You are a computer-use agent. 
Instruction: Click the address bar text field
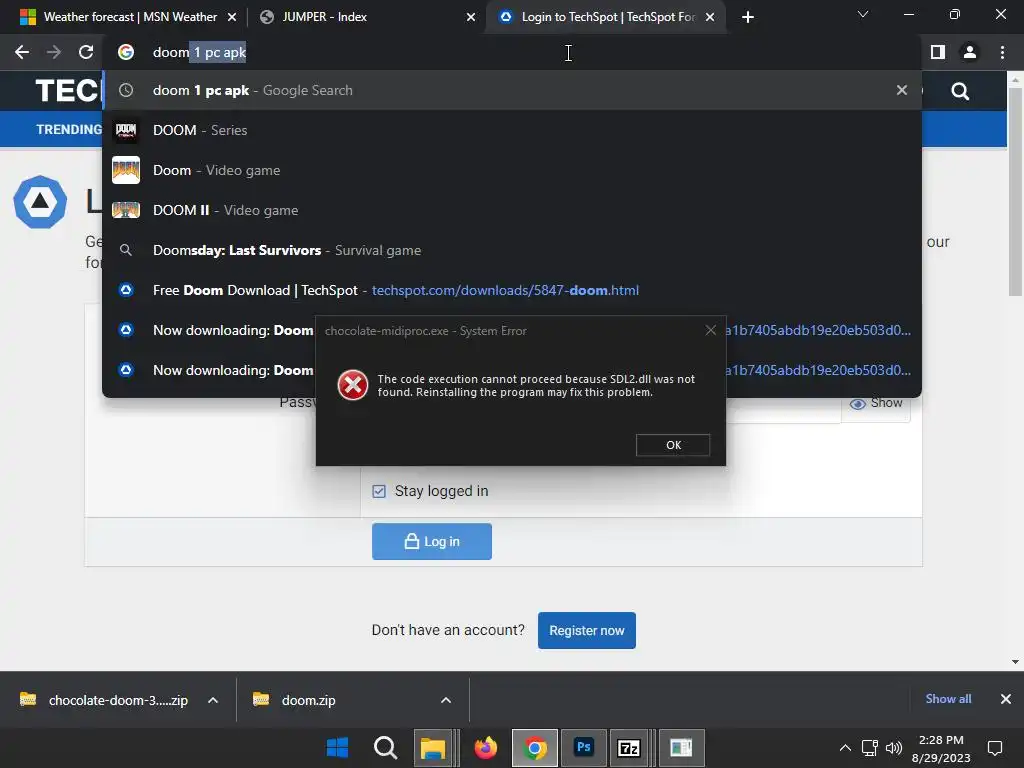point(513,52)
